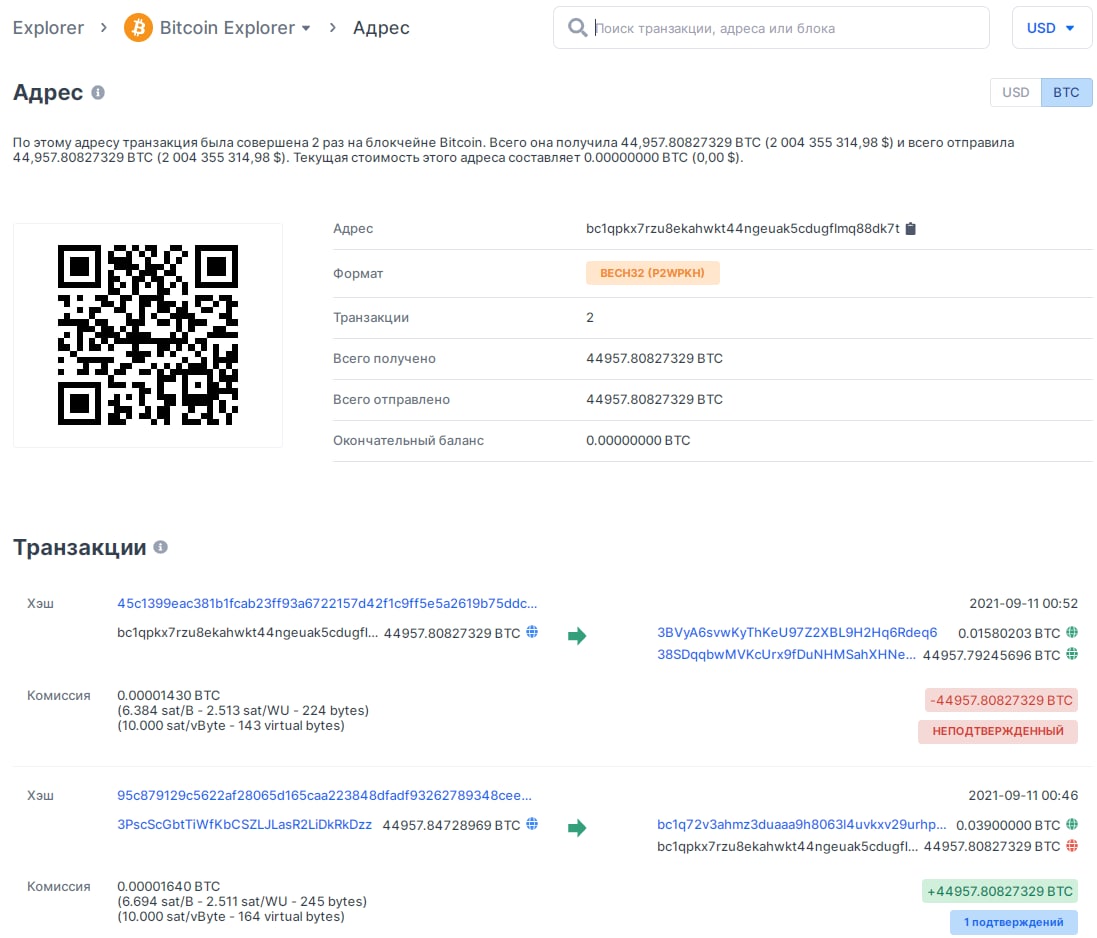The image size is (1097, 938).
Task: Open address 3PscScGbtTiWfKbCSZLJLasR2LiDkRkDzz
Action: (x=244, y=825)
